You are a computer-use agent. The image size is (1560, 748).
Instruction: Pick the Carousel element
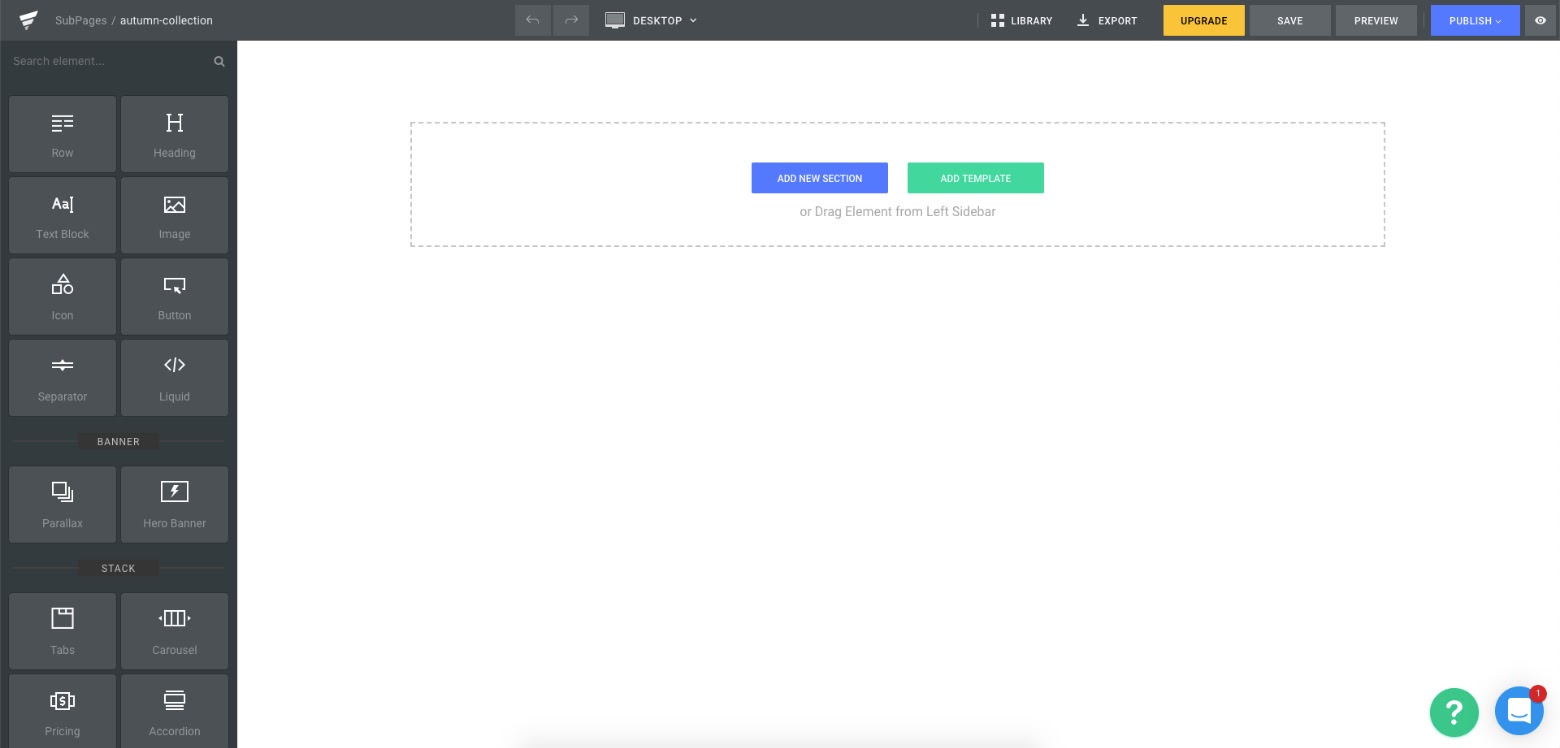(x=174, y=631)
